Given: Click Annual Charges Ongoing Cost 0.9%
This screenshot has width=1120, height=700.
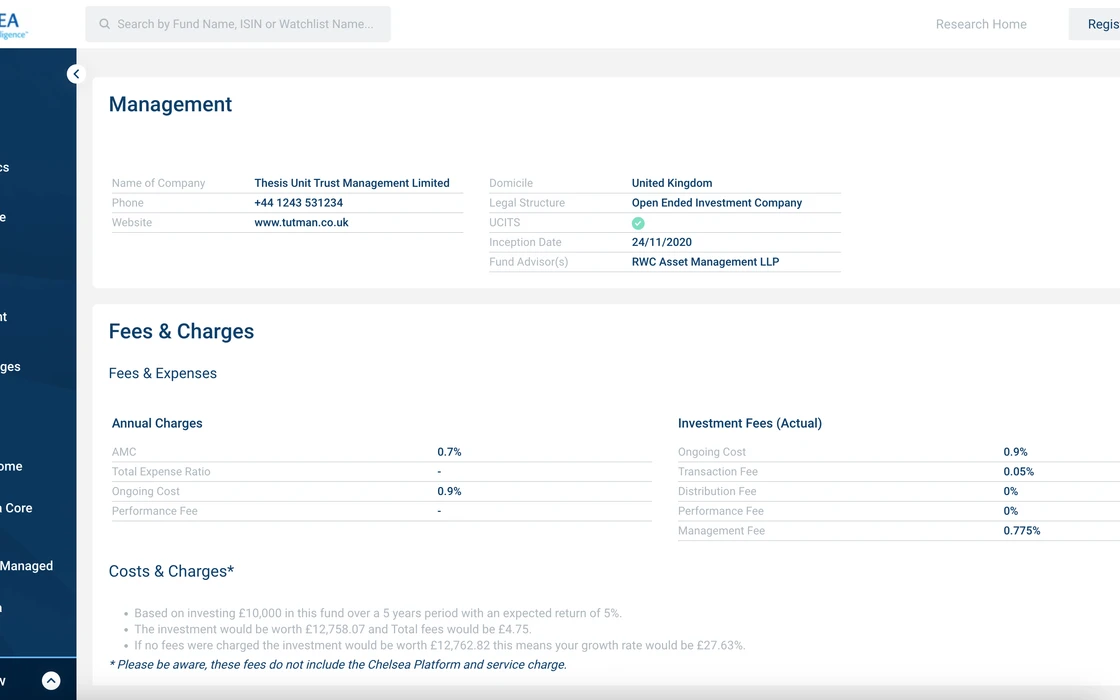Looking at the screenshot, I should (449, 491).
